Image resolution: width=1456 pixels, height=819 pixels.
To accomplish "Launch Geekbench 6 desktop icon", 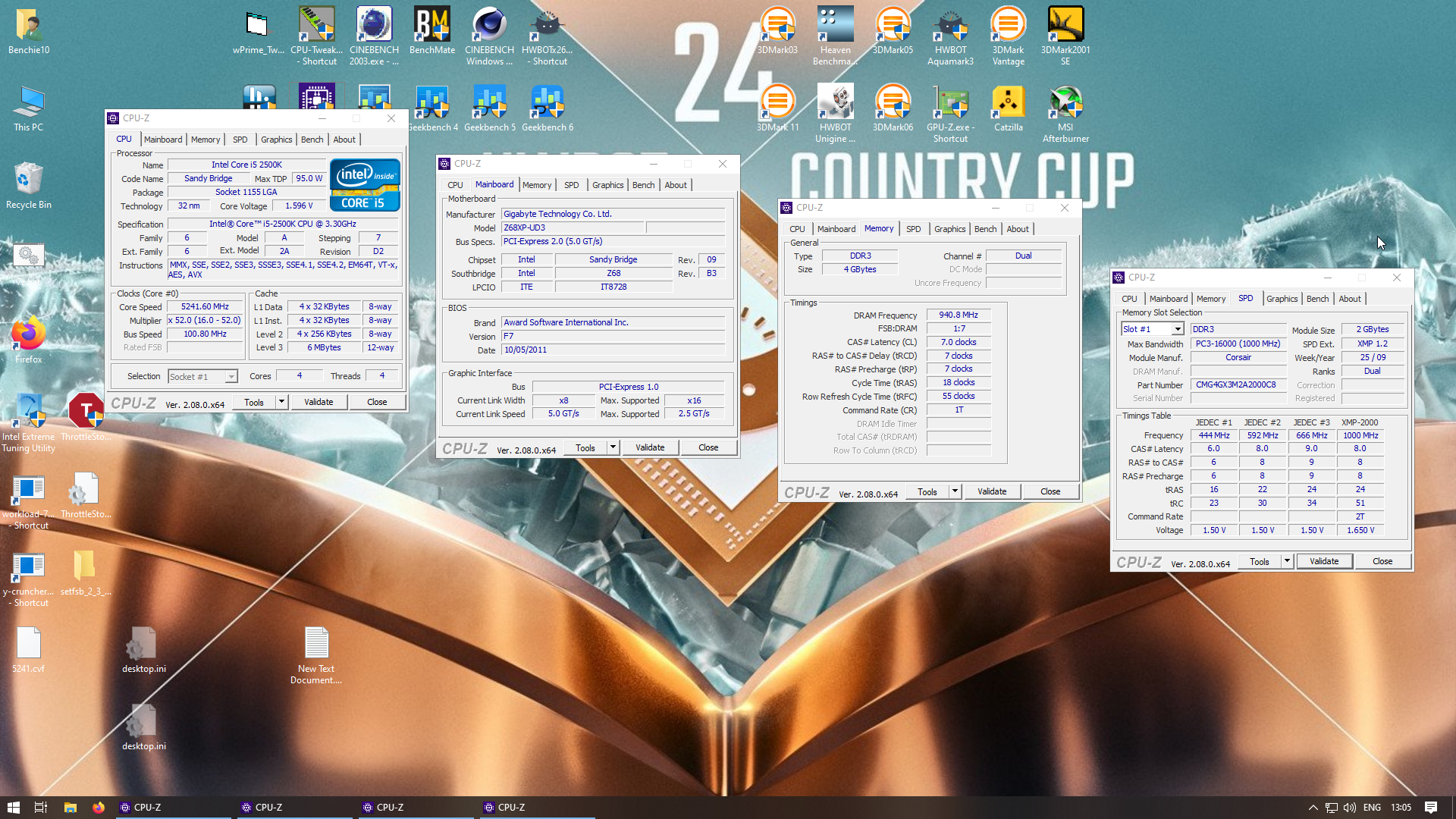I will coord(547,102).
